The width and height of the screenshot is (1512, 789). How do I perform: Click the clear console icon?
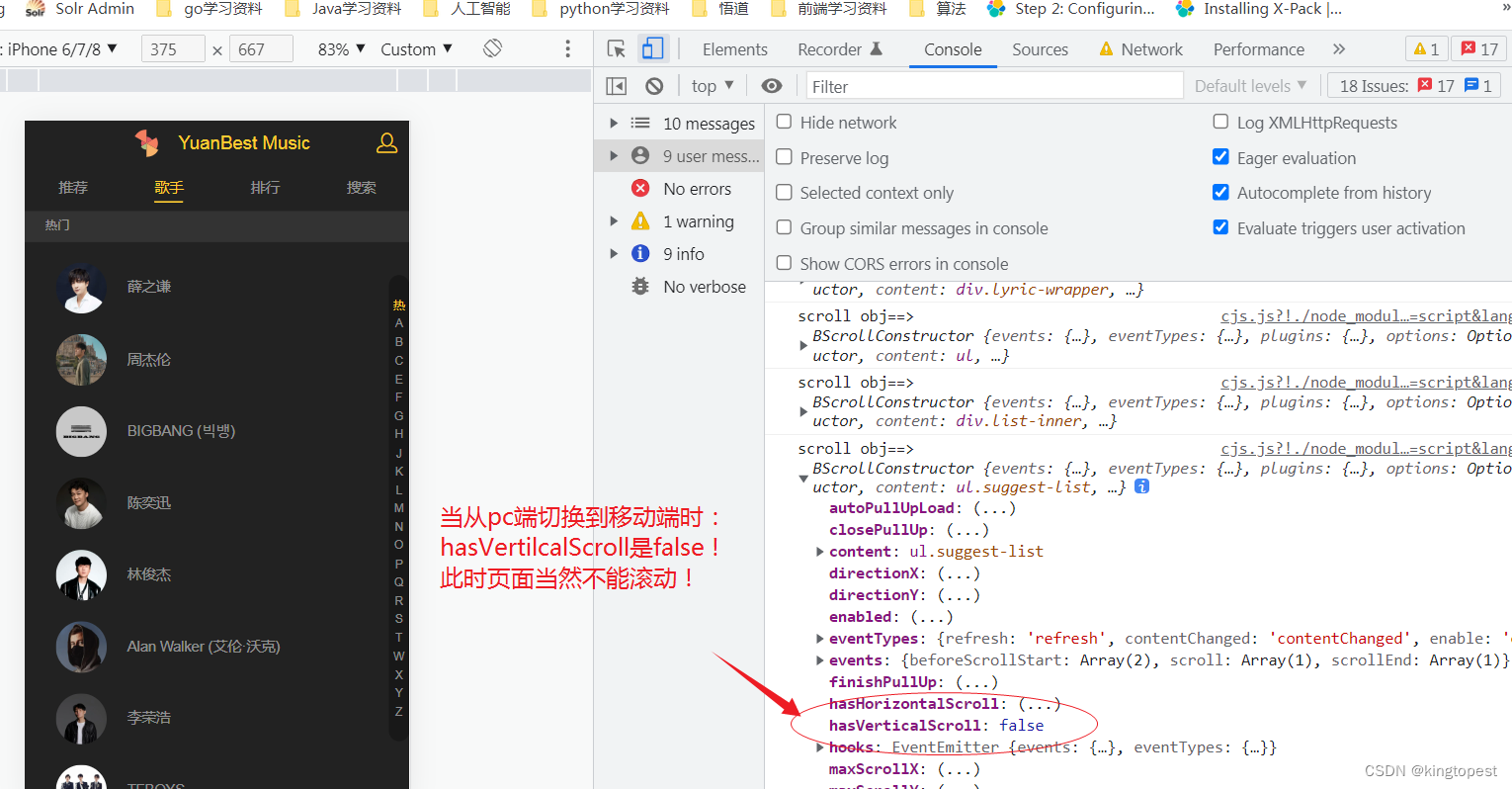pyautogui.click(x=653, y=85)
